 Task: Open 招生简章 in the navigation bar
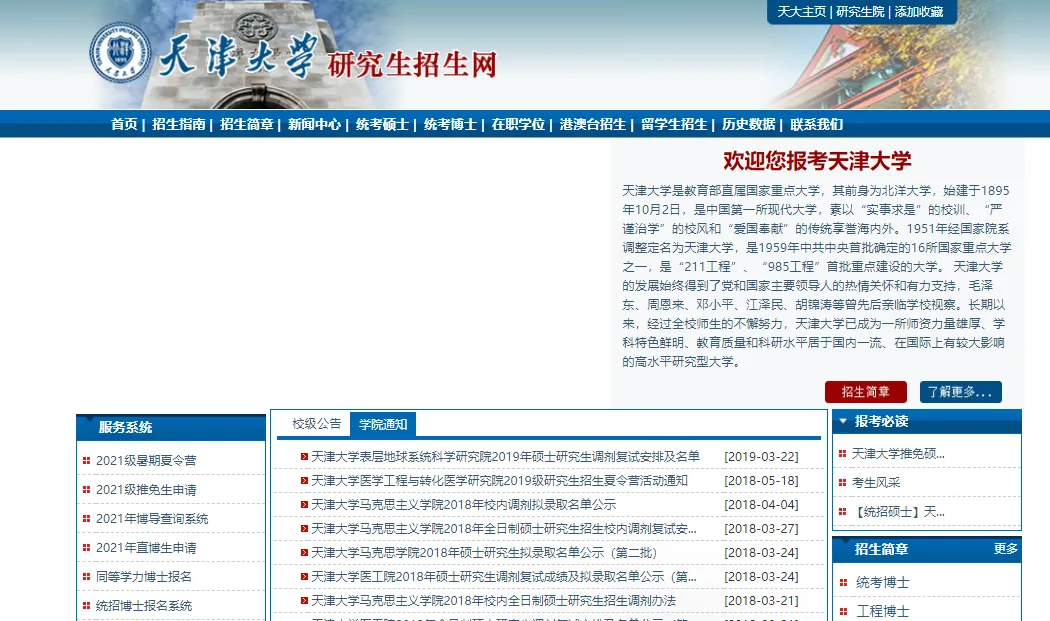click(246, 125)
